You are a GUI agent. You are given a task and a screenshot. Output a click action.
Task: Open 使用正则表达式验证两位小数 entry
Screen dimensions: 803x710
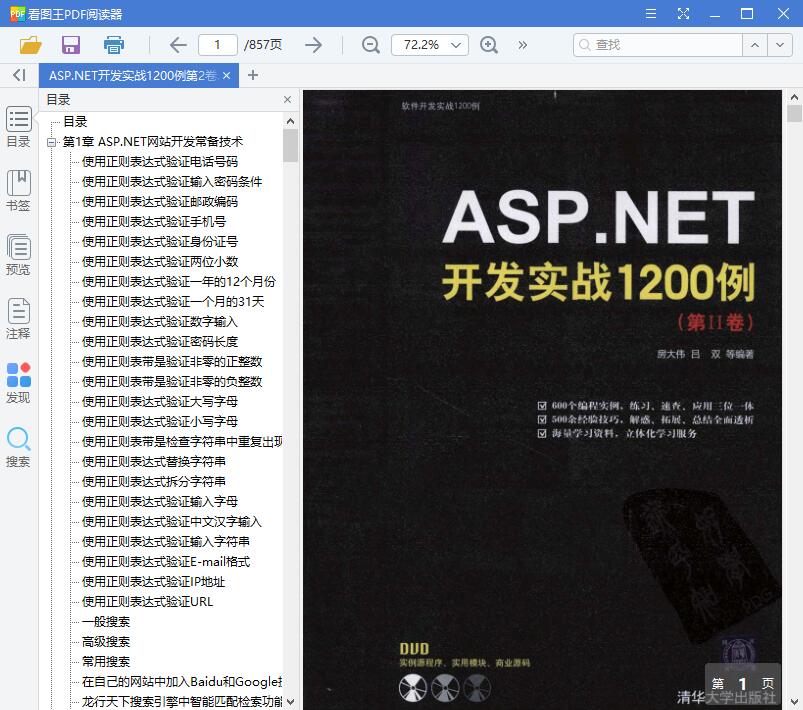tap(160, 262)
